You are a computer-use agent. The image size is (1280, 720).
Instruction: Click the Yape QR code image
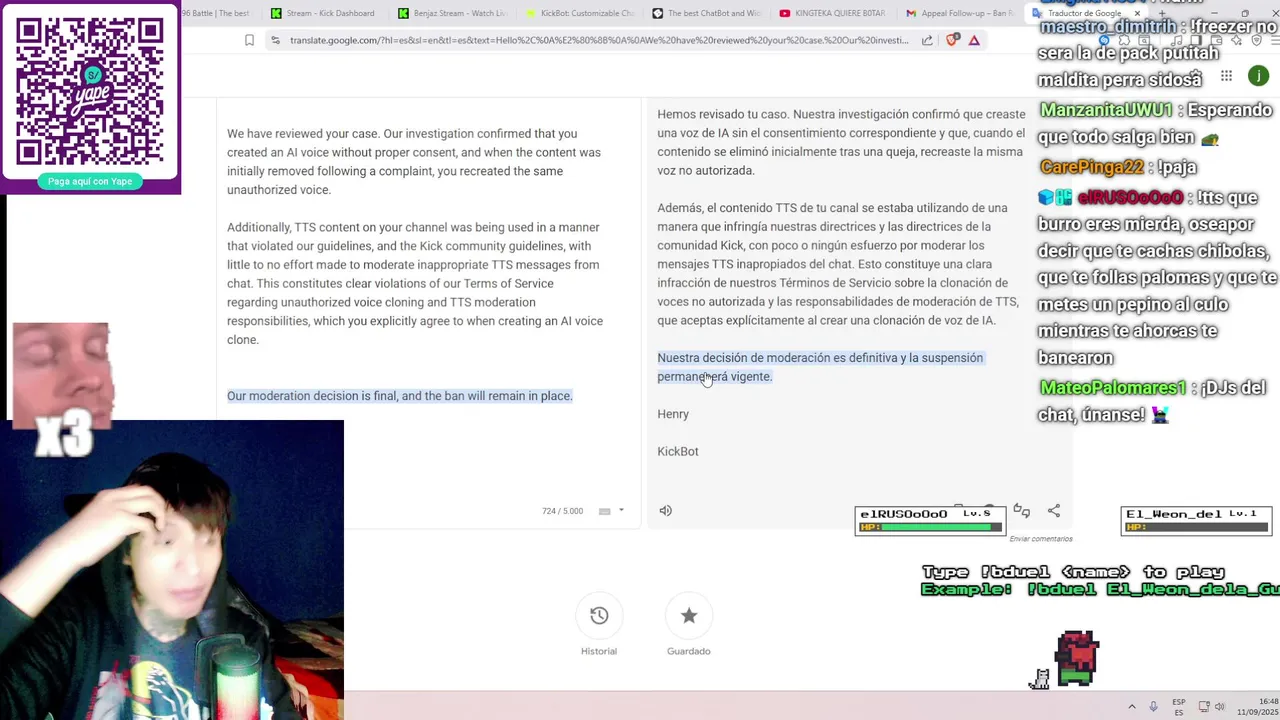(x=90, y=91)
